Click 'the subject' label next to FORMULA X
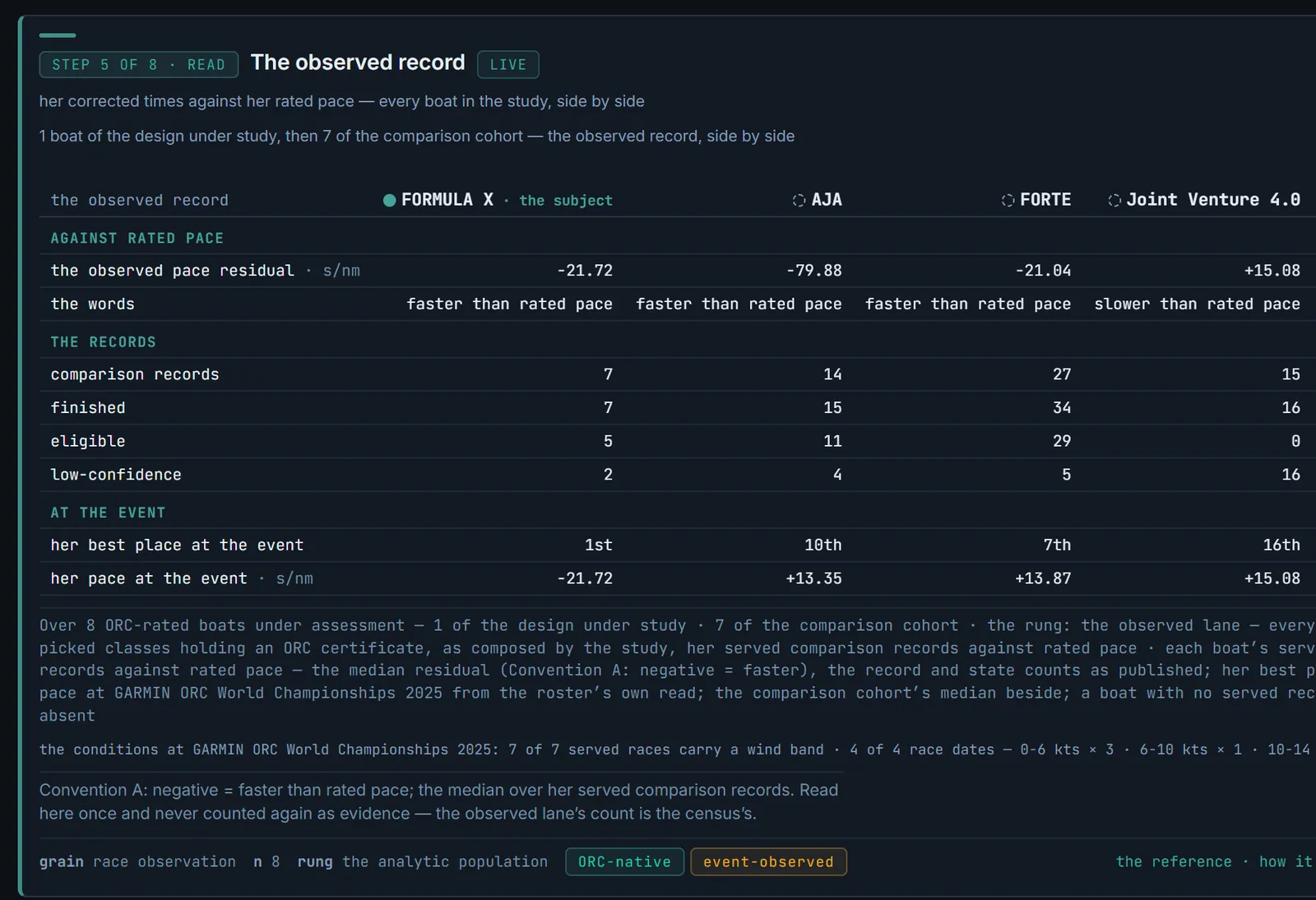 566,201
